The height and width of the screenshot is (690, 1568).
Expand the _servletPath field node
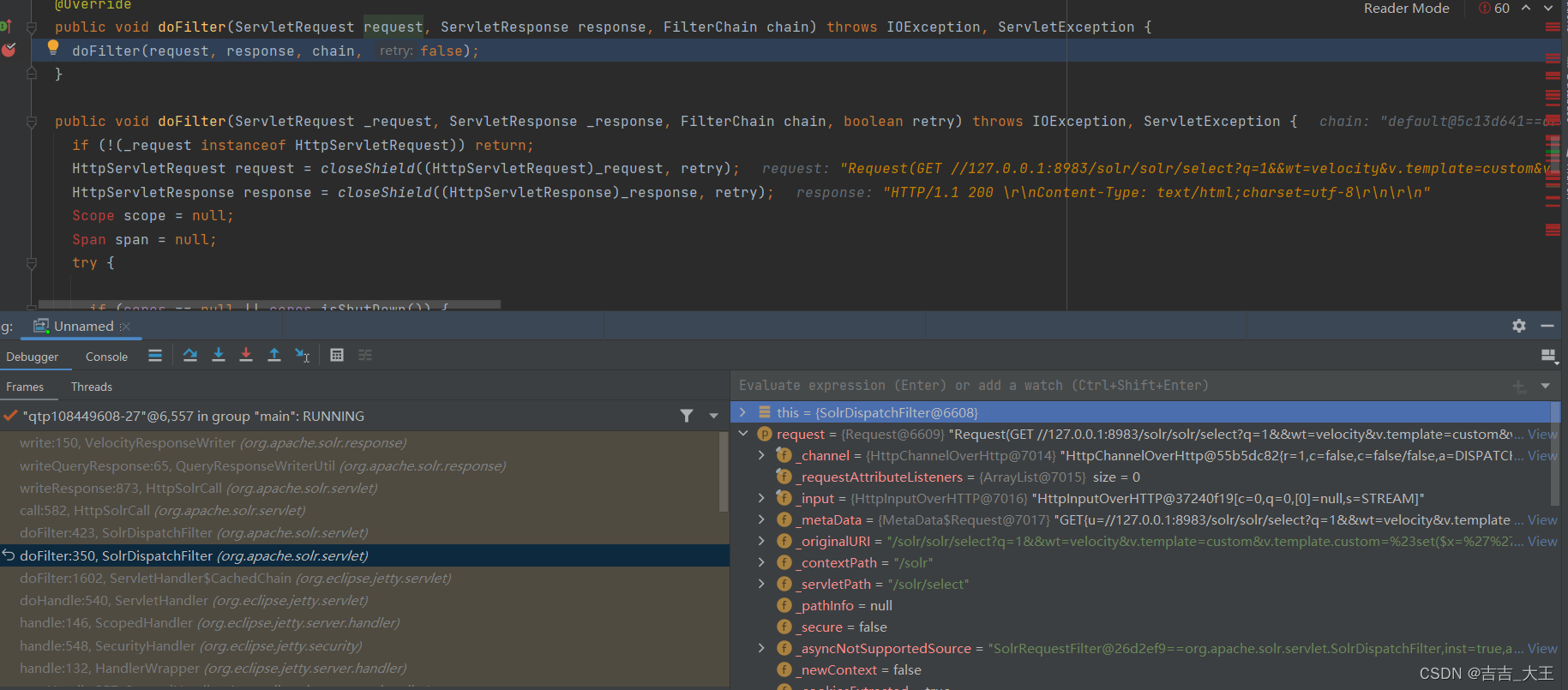pos(761,584)
